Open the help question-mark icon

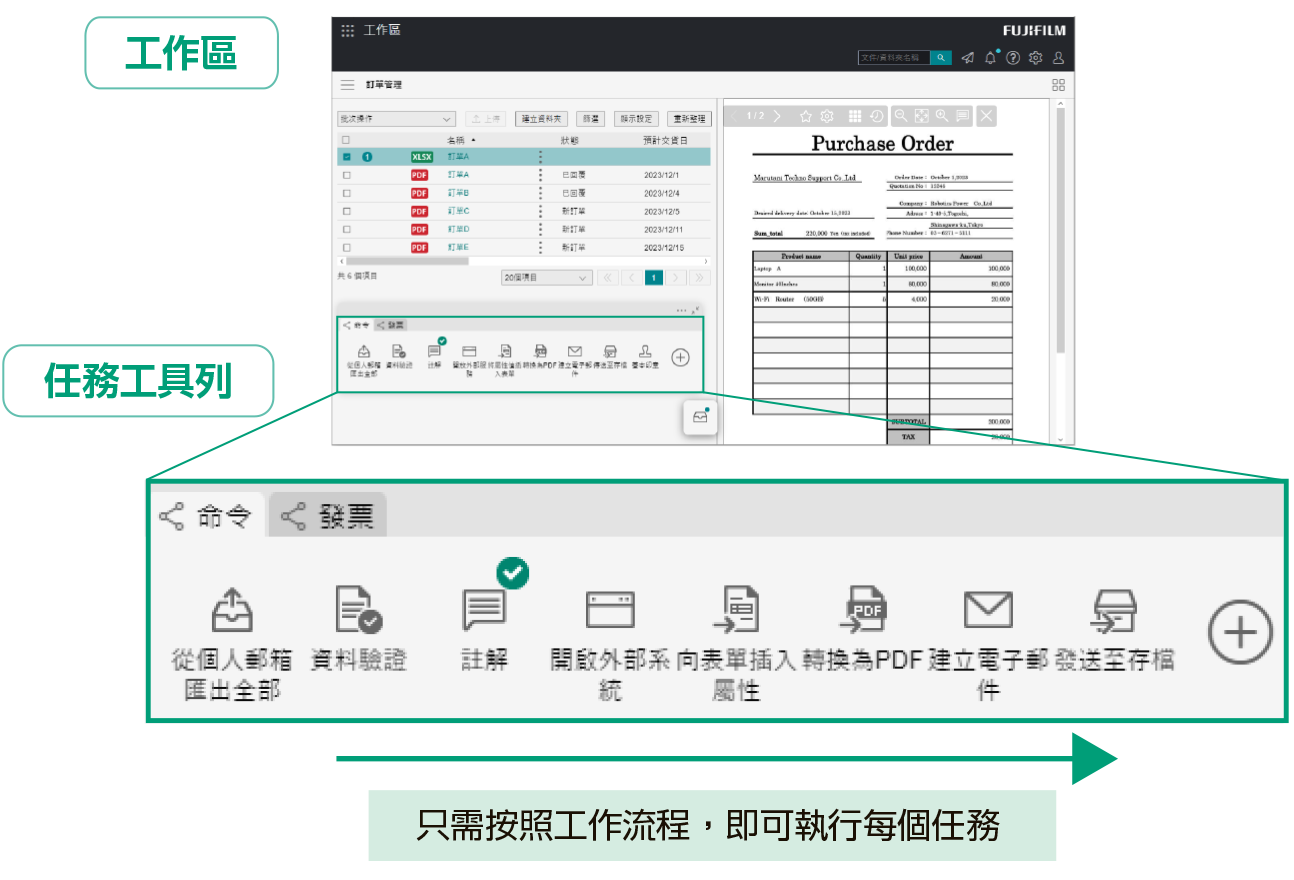pos(1013,58)
